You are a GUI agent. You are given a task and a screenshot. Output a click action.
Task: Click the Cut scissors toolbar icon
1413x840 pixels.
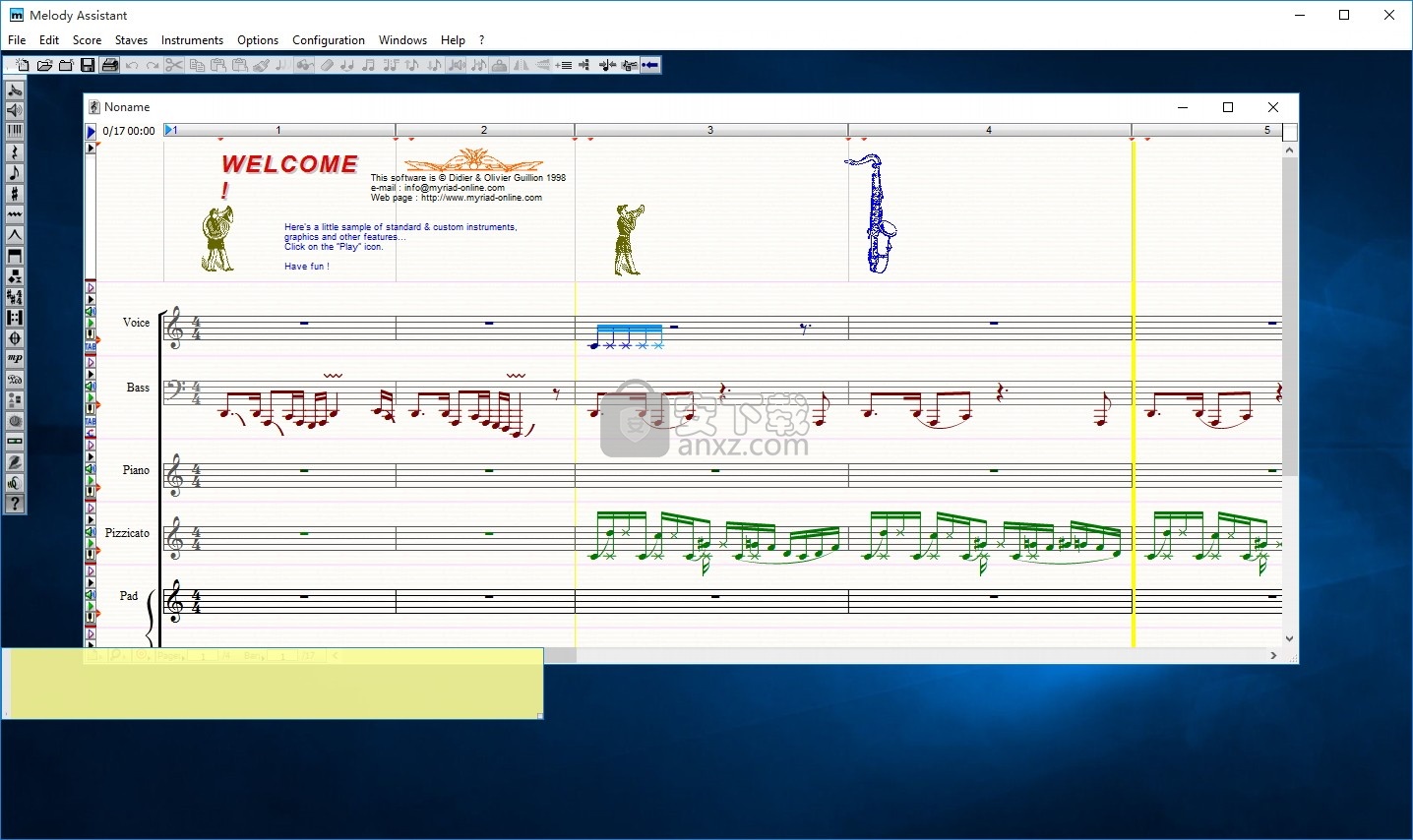[x=174, y=65]
